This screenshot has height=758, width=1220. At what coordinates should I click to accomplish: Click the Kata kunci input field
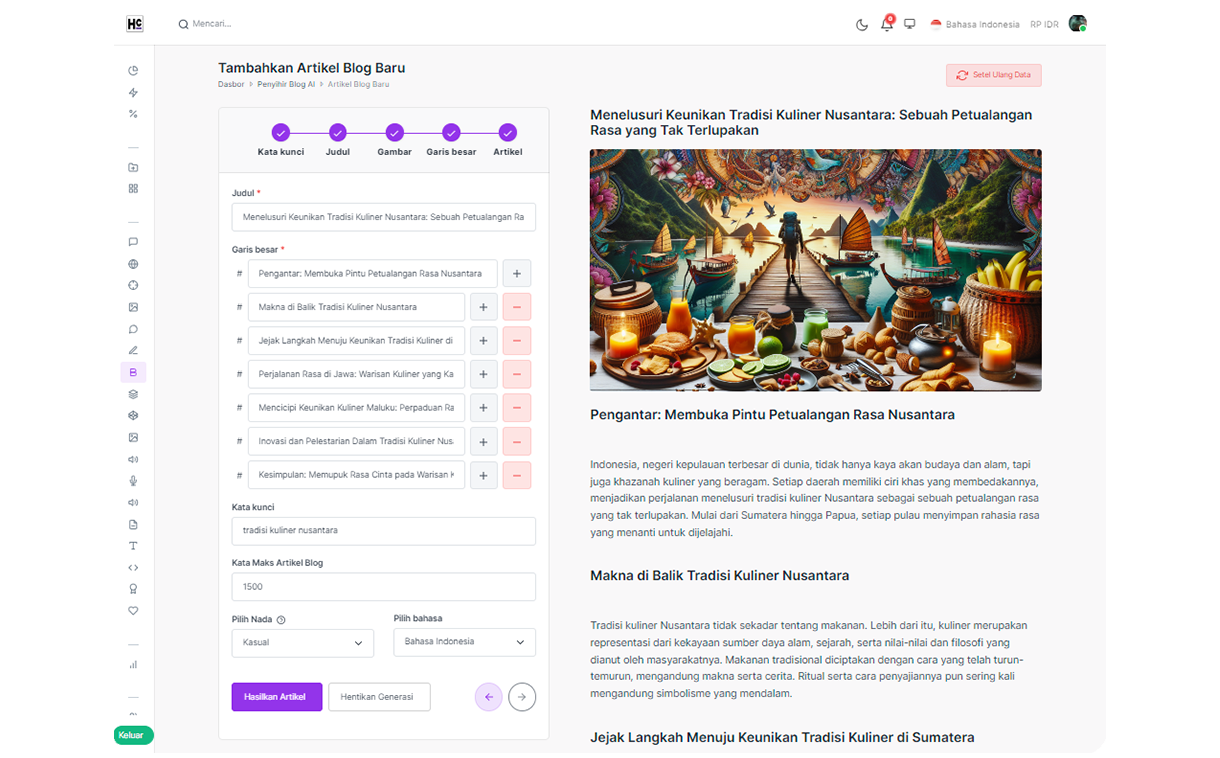pos(384,531)
